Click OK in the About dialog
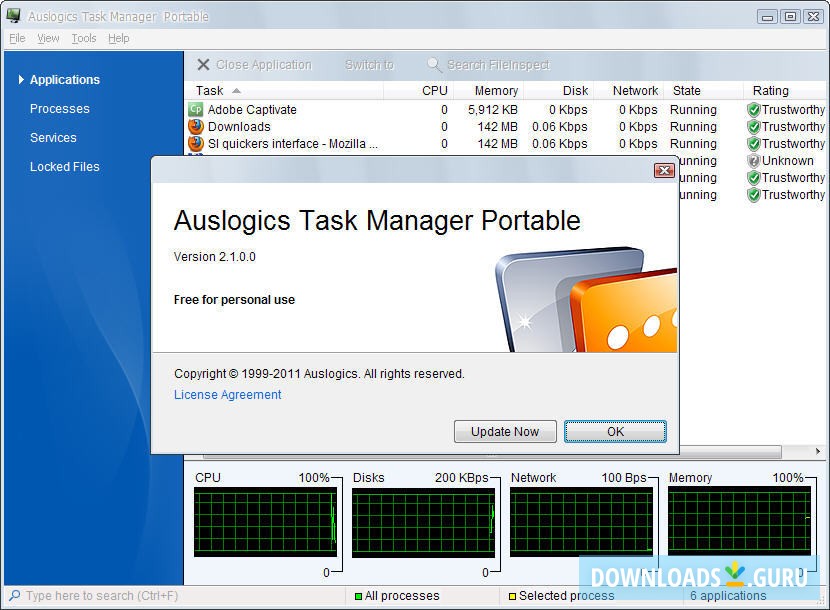The height and width of the screenshot is (610, 830). [x=615, y=432]
